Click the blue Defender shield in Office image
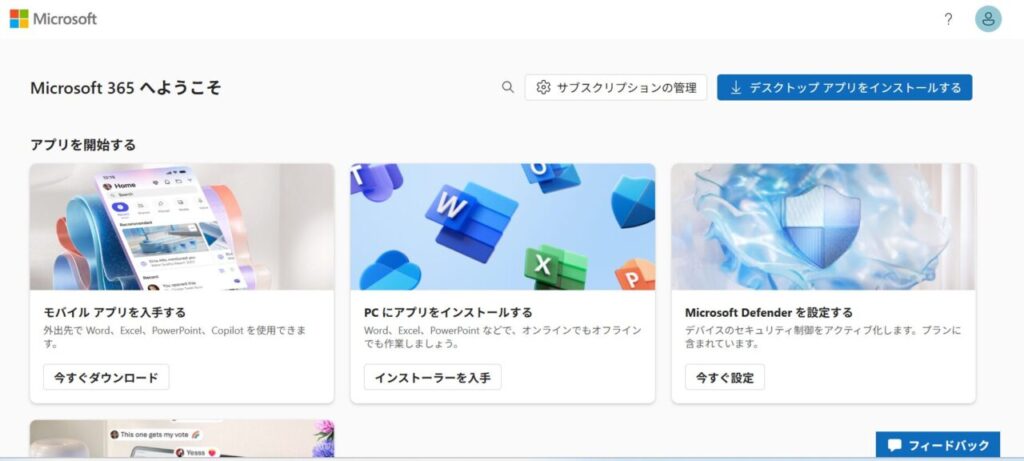Viewport: 1024px width, 461px height. (632, 202)
